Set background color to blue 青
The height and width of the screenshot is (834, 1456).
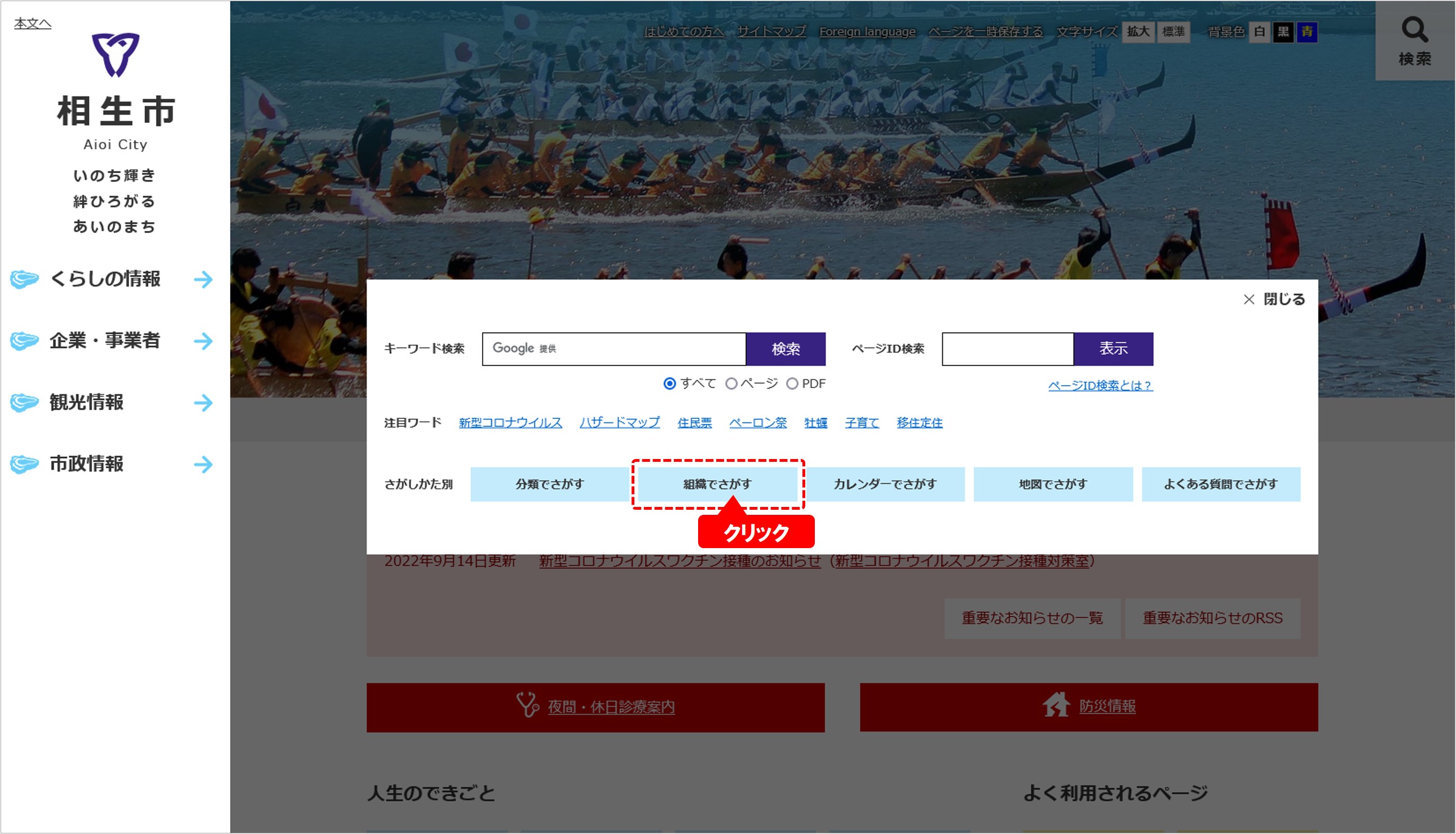(1307, 32)
